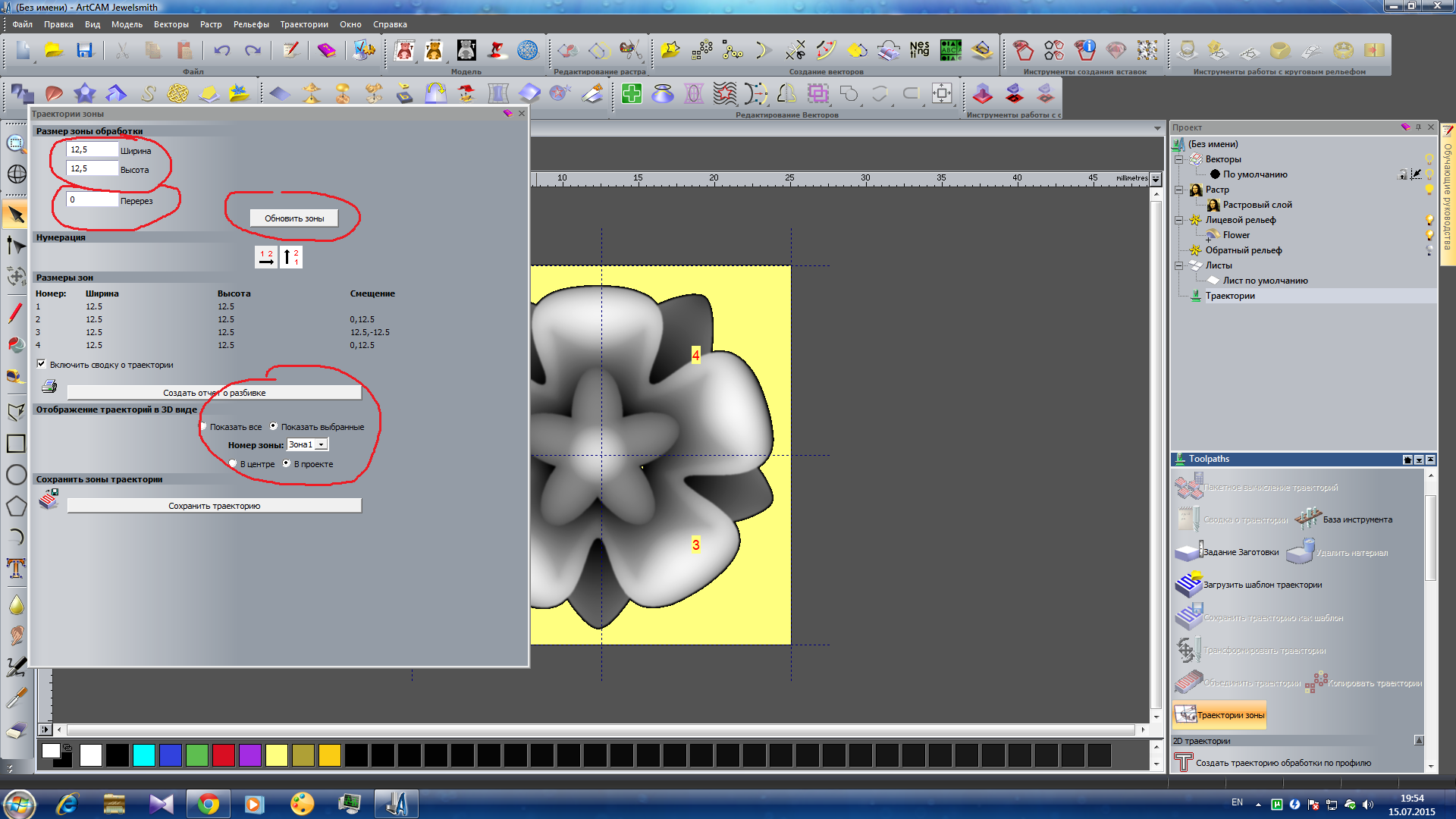Select the Nesting tool icon
This screenshot has height=819, width=1456.
point(919,50)
